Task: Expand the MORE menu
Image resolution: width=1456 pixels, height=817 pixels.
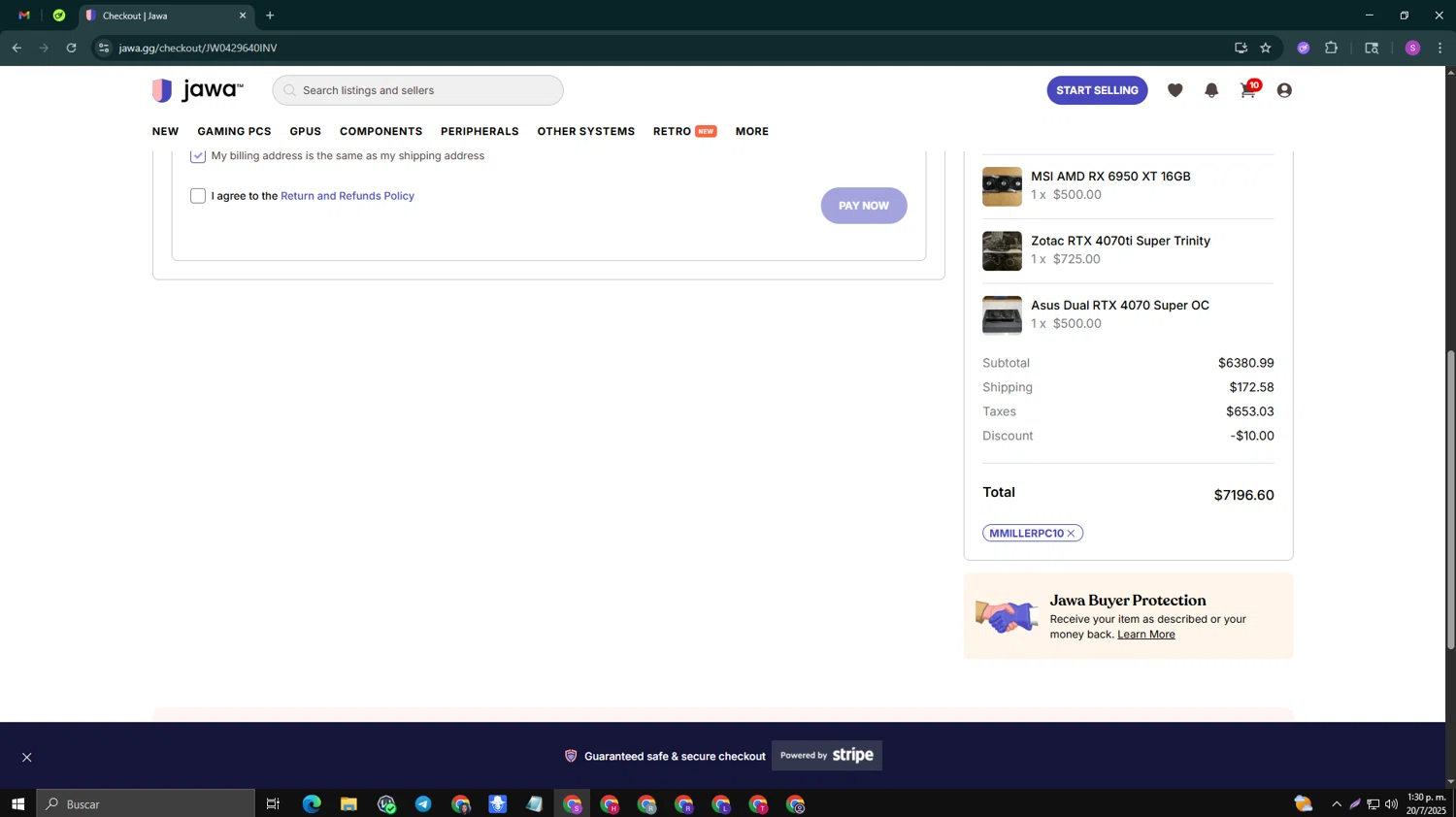Action: (x=751, y=131)
